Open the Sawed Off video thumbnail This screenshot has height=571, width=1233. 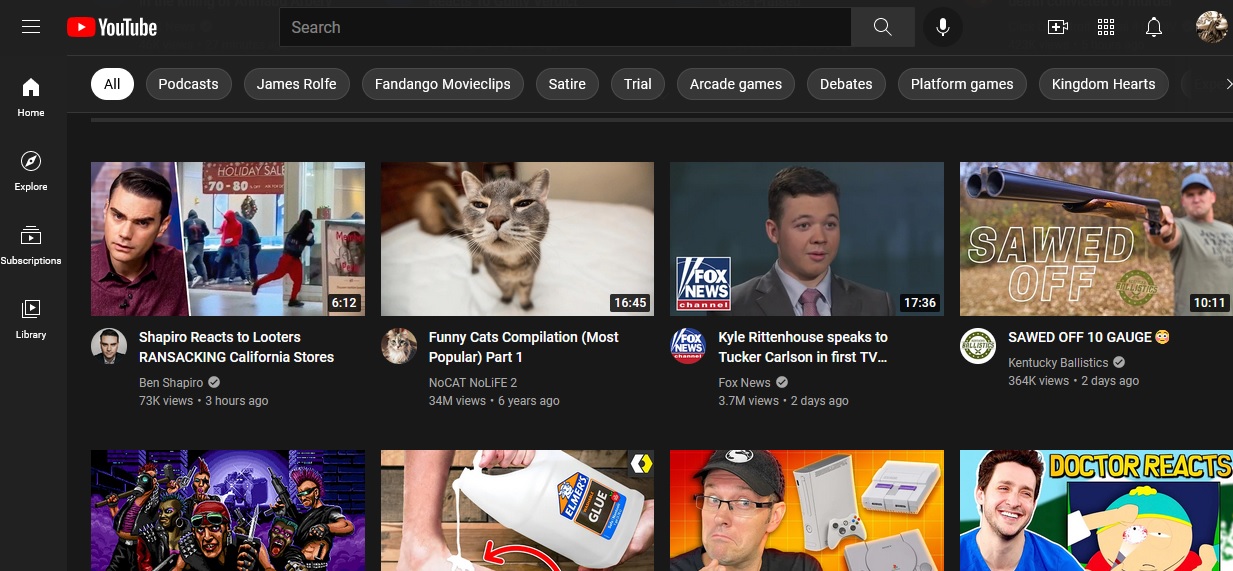1096,239
